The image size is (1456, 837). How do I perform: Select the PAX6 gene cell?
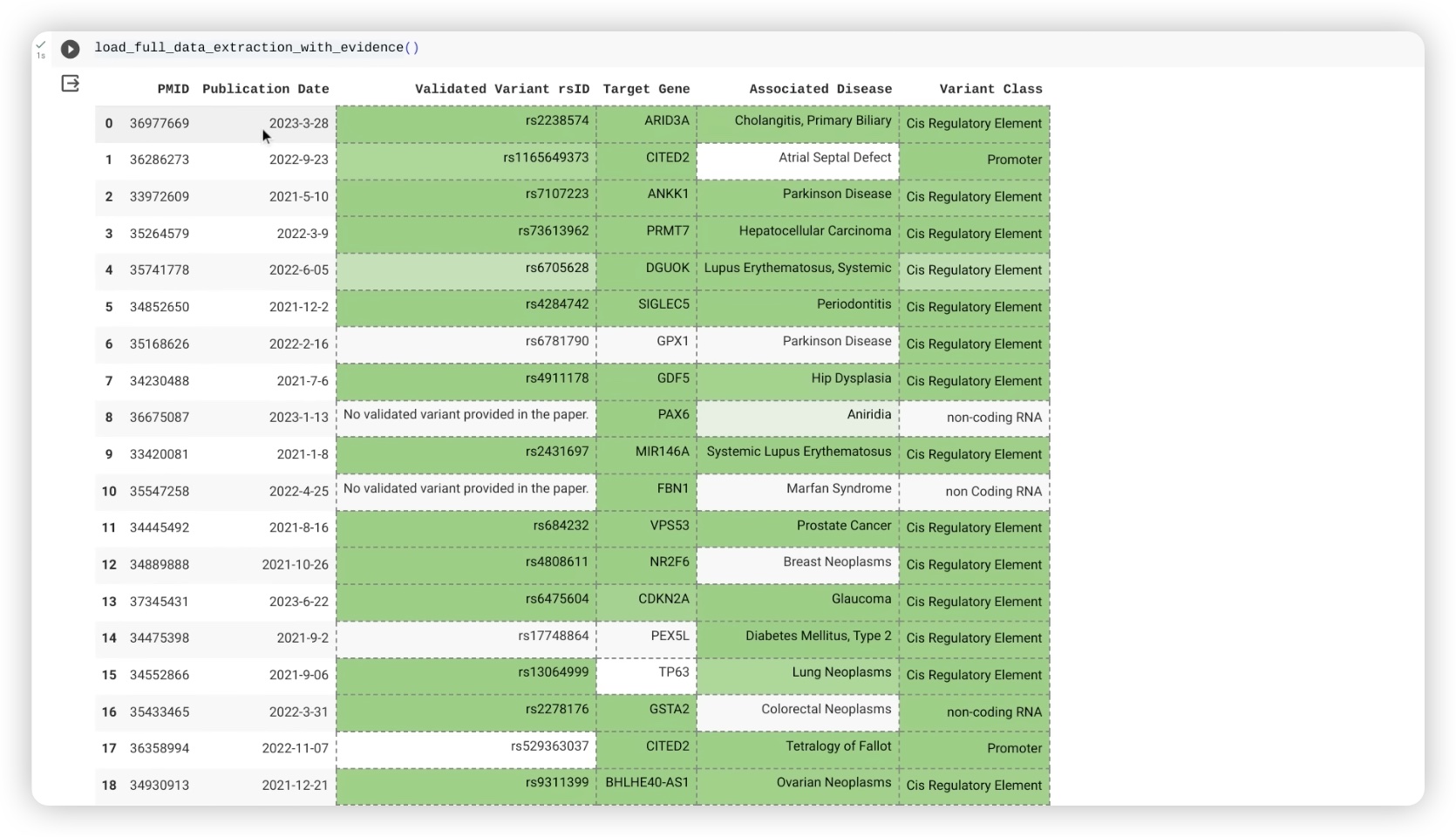pyautogui.click(x=647, y=418)
